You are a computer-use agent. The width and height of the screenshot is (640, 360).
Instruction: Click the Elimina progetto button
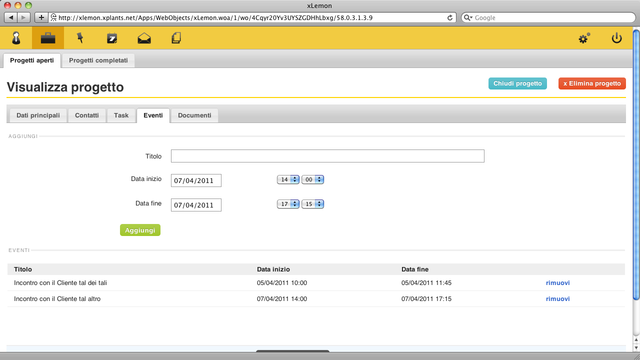[x=592, y=83]
